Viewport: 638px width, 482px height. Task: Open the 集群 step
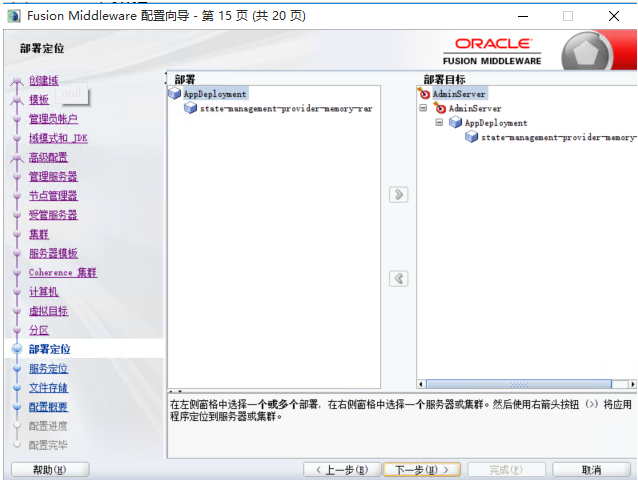[39, 234]
